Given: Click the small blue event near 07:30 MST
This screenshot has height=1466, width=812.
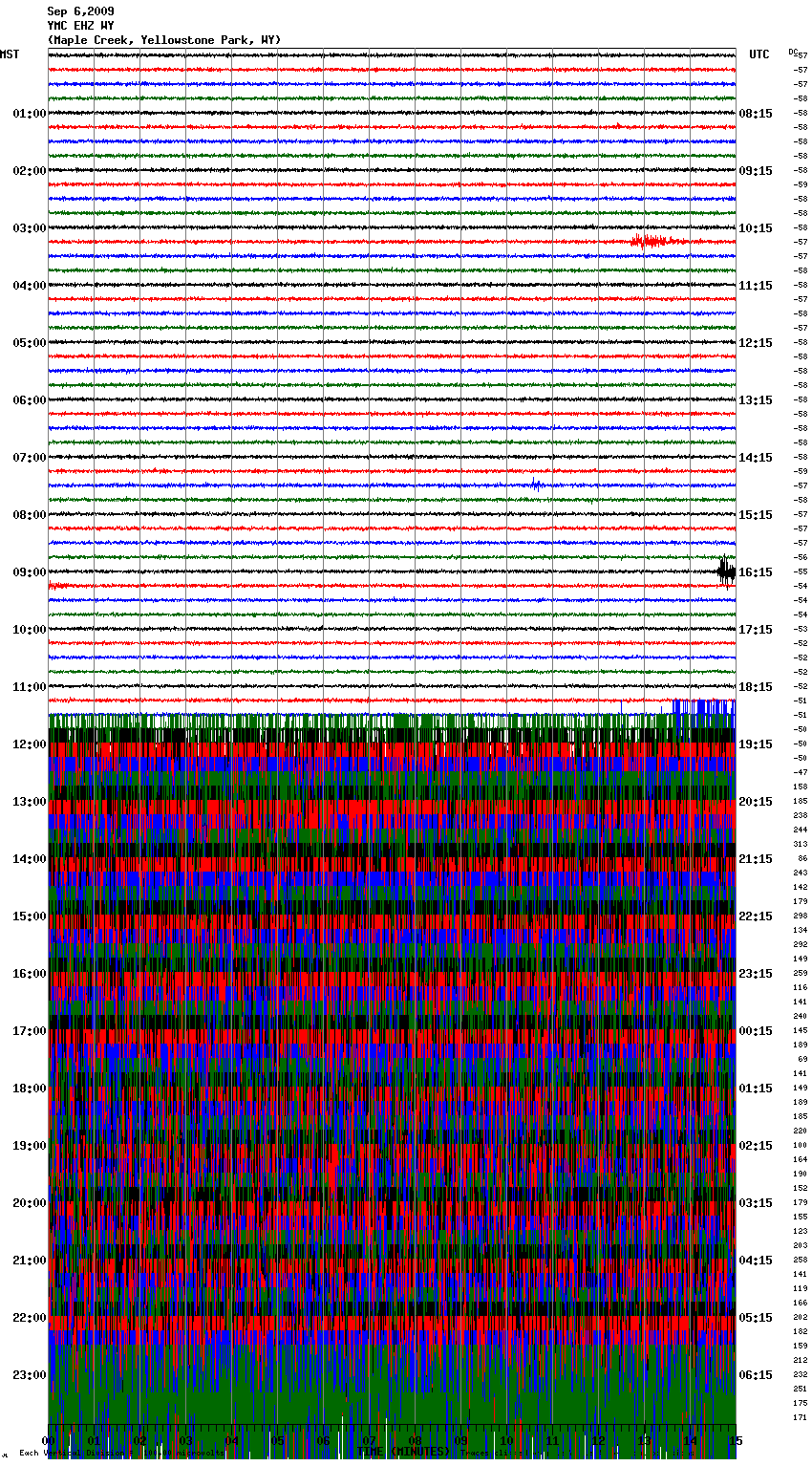Looking at the screenshot, I should (537, 485).
